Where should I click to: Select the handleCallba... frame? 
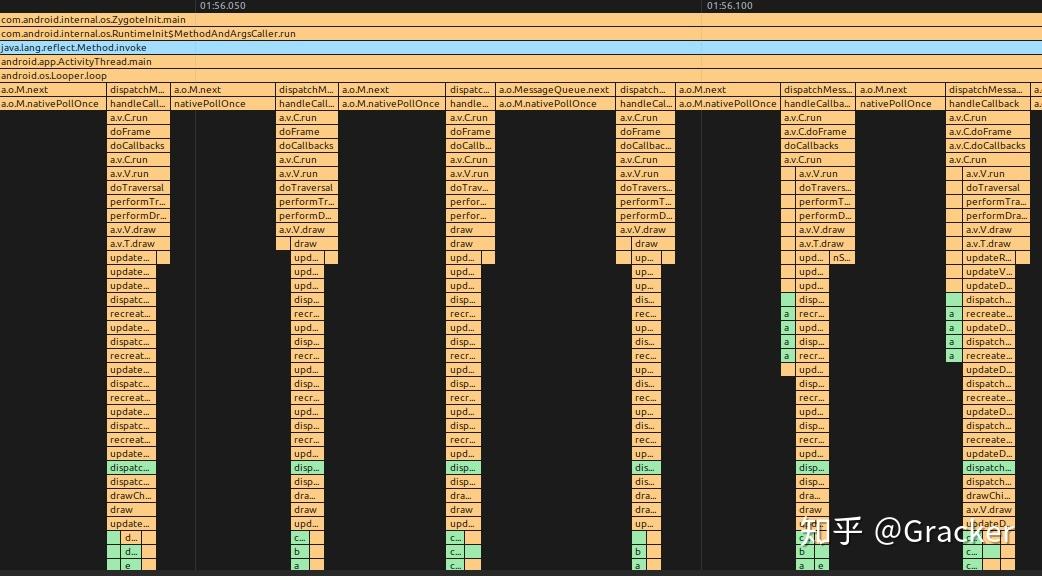pyautogui.click(x=818, y=104)
